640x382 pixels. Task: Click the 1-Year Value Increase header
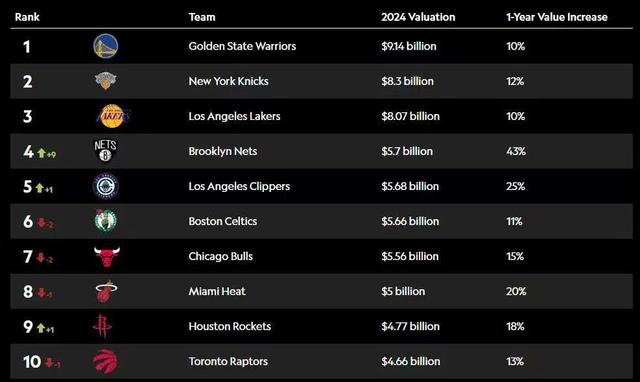[x=557, y=17]
